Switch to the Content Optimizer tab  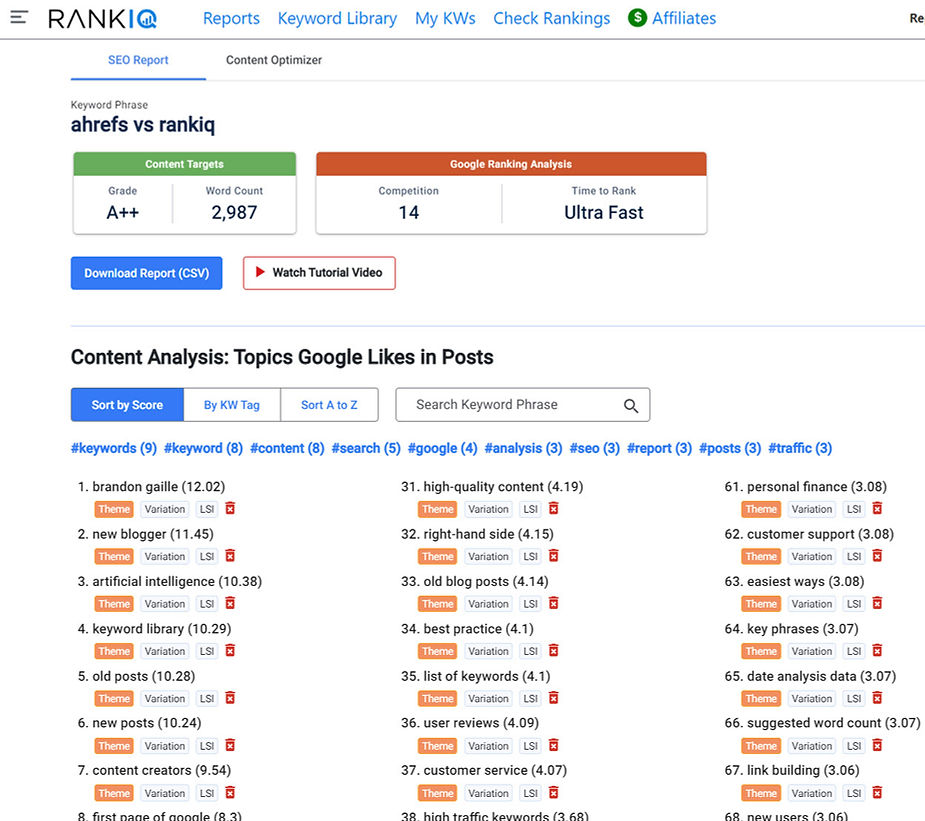coord(274,60)
